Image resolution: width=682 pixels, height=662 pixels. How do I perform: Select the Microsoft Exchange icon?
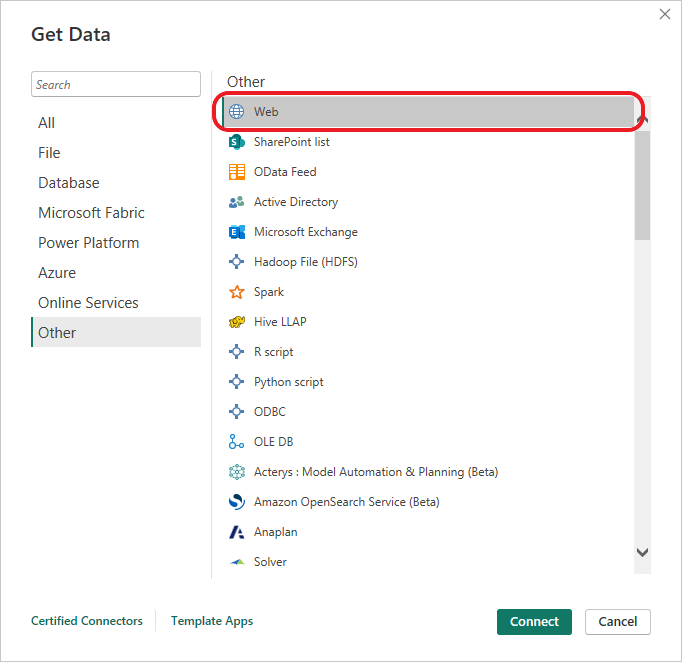(x=237, y=232)
